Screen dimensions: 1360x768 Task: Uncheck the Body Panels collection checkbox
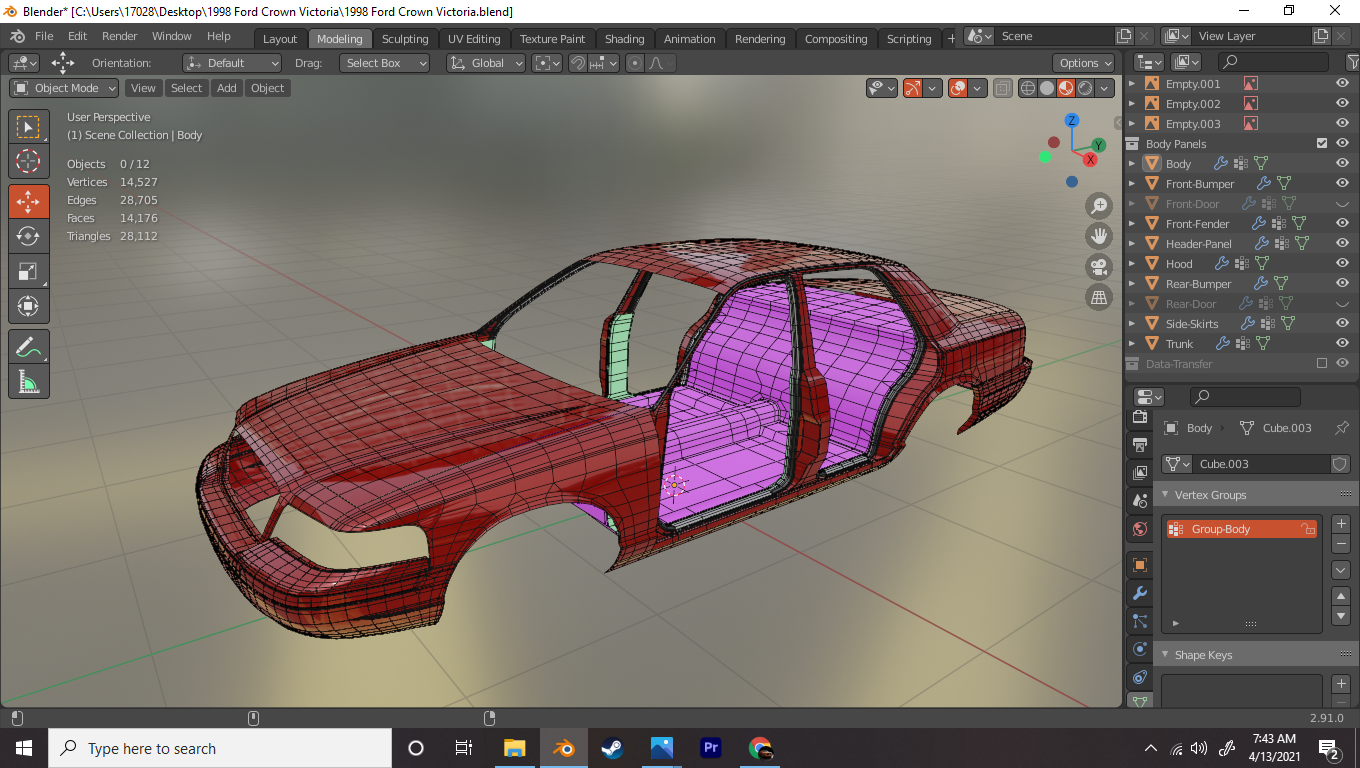(1322, 143)
